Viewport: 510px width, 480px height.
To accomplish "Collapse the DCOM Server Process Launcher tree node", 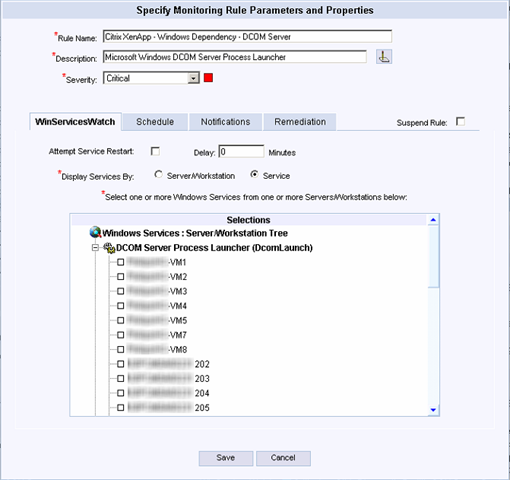I will tap(95, 248).
